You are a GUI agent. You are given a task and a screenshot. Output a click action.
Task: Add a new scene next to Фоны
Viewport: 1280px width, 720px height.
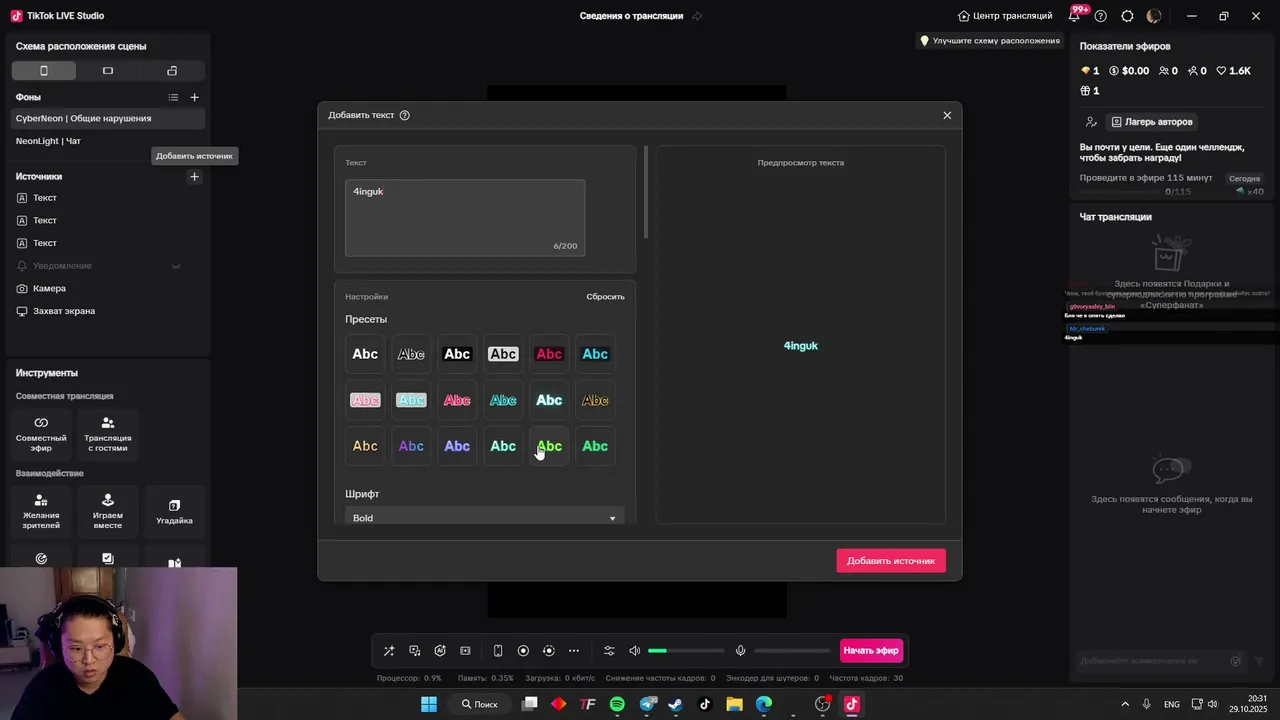pyautogui.click(x=195, y=97)
